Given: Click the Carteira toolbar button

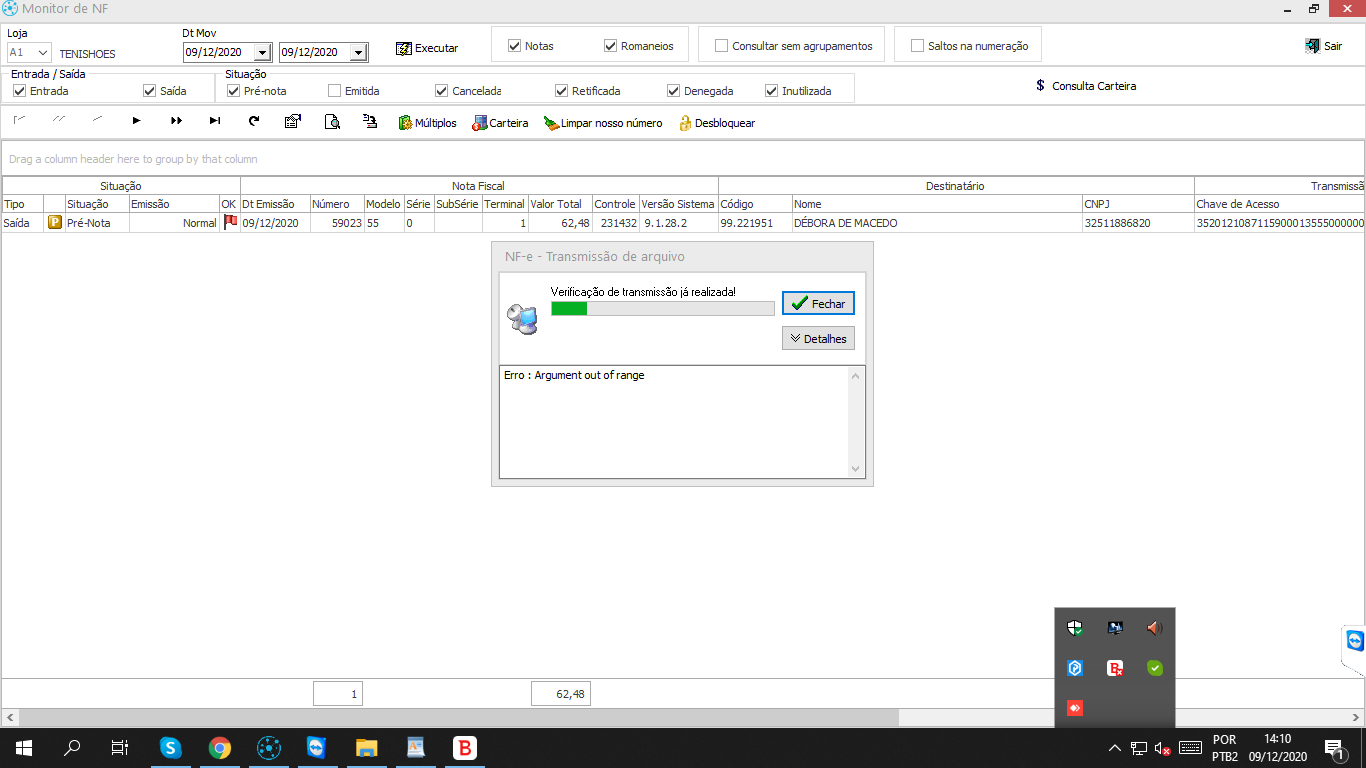Looking at the screenshot, I should [500, 123].
